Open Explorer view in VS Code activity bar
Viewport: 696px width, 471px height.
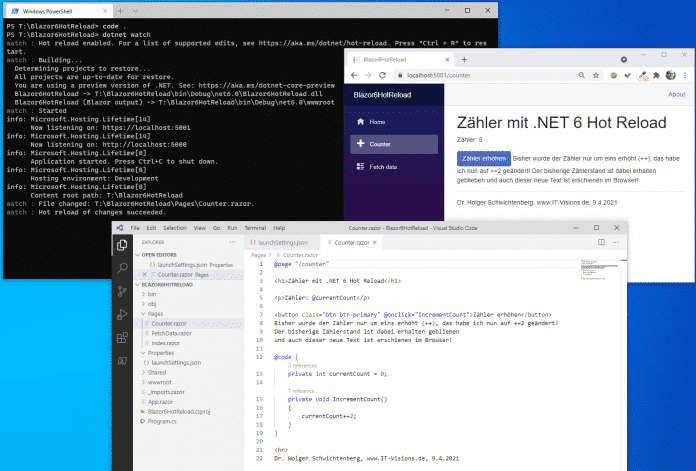pyautogui.click(x=122, y=245)
